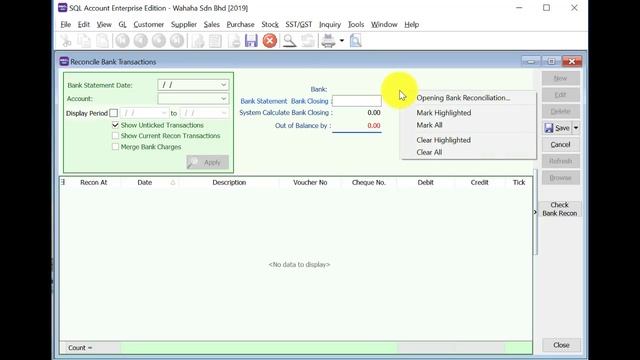This screenshot has width=640, height=360.
Task: Click the Cancel button
Action: point(560,144)
